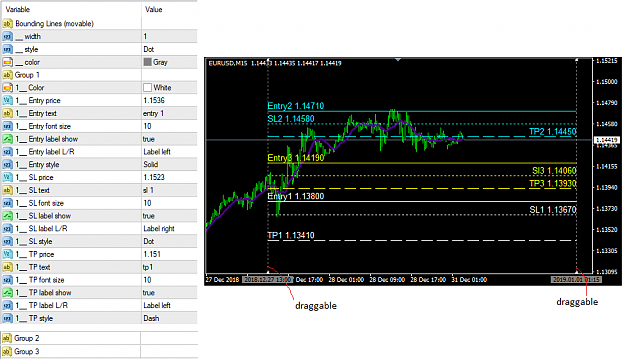Select the Entry3 1.14190 label on chart
The height and width of the screenshot is (360, 625).
coord(295,158)
